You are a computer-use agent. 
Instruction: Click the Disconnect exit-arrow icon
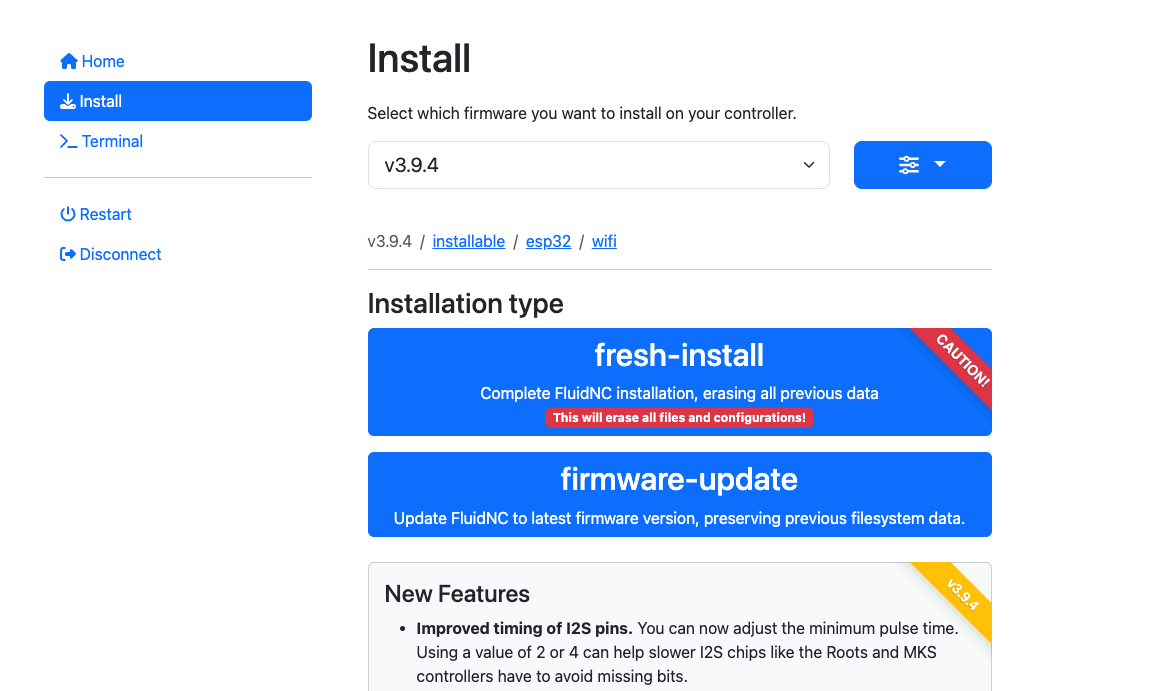click(x=68, y=255)
